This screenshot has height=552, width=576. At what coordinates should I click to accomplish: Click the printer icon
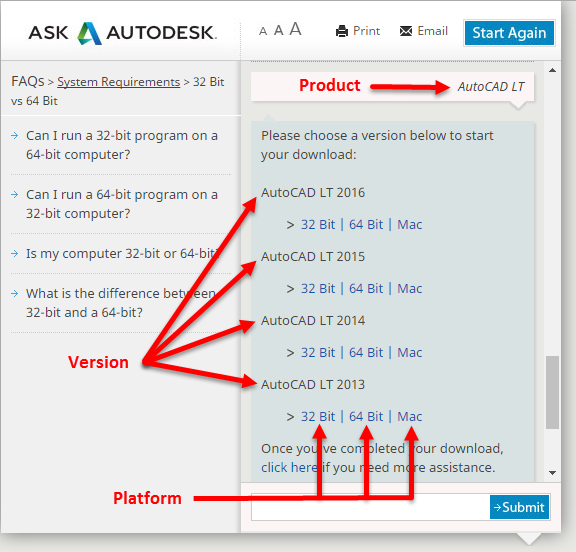342,31
